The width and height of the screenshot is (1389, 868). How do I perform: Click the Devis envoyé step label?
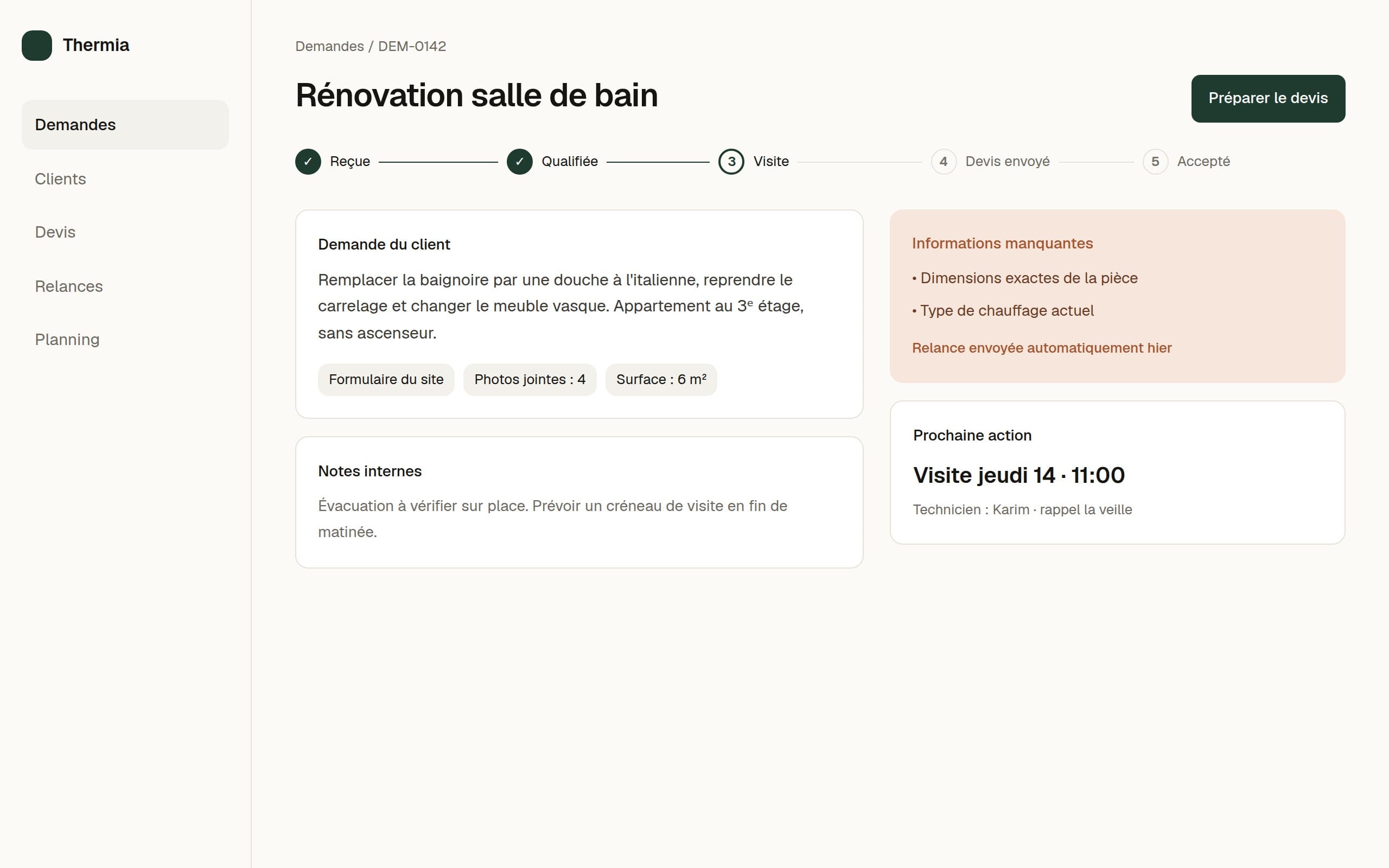(x=1008, y=162)
